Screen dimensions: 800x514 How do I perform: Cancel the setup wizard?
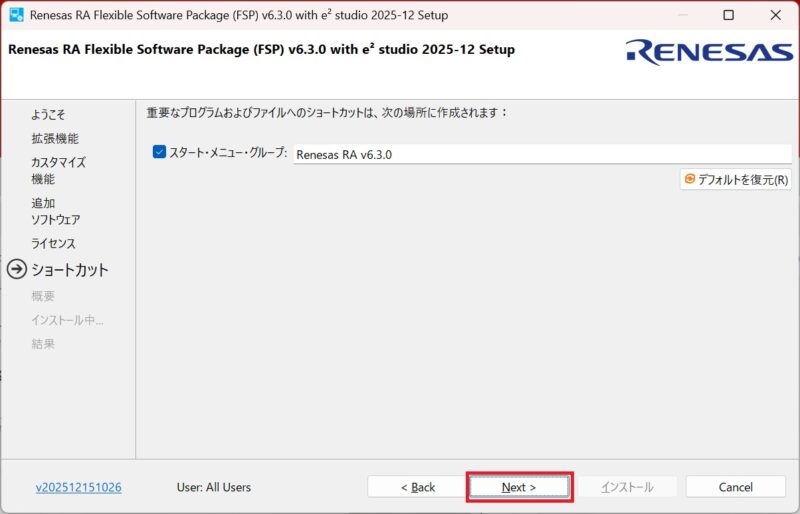pos(735,487)
